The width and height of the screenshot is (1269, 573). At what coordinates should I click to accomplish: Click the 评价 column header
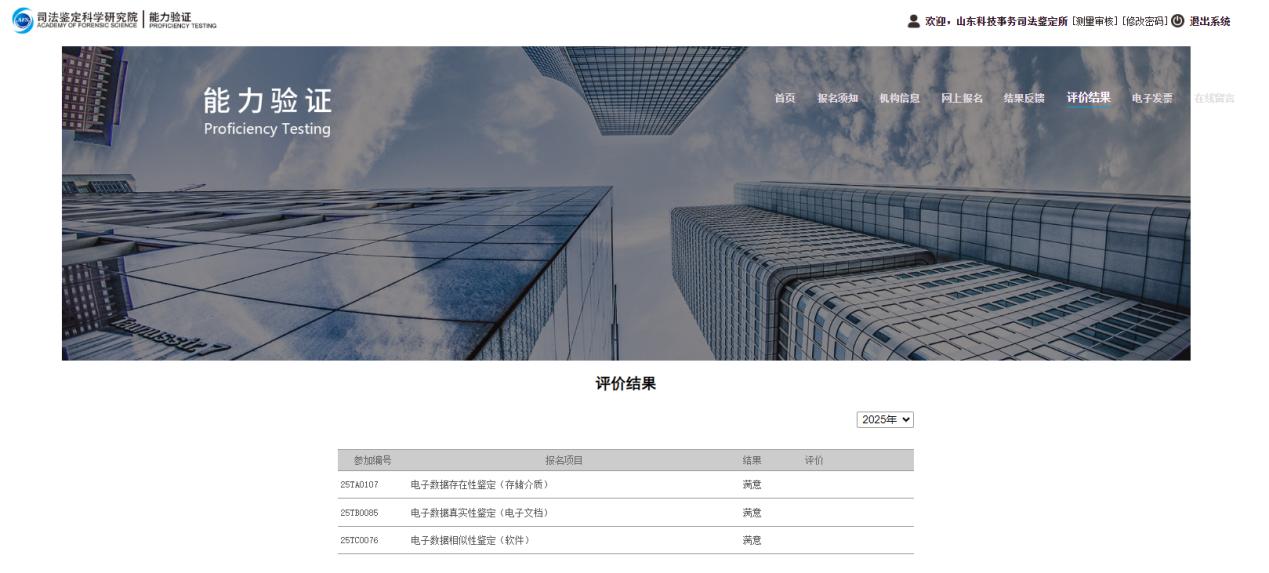point(814,460)
